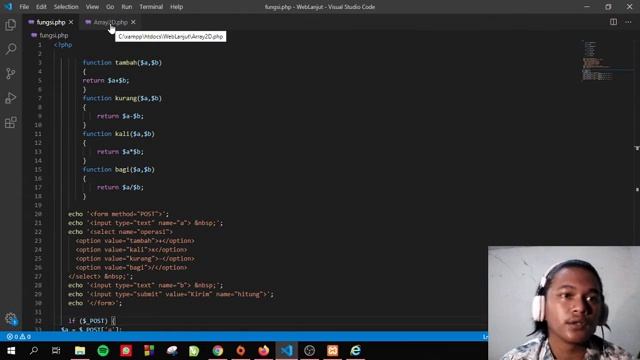This screenshot has width=640, height=360.
Task: Click 'return $a/$b;' on line 17
Action: pyautogui.click(x=120, y=187)
